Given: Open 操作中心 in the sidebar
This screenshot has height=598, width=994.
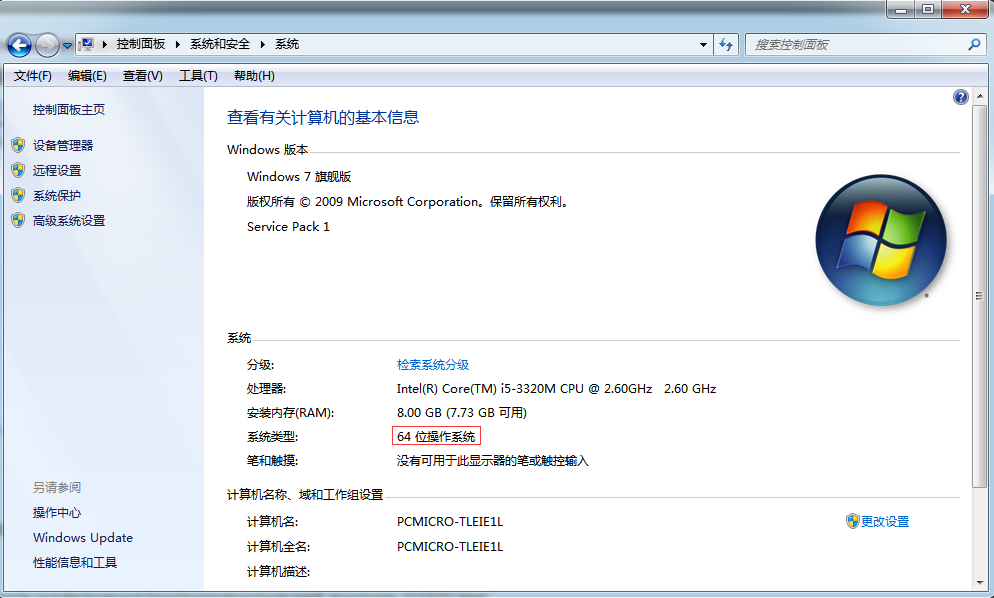Looking at the screenshot, I should coord(57,512).
